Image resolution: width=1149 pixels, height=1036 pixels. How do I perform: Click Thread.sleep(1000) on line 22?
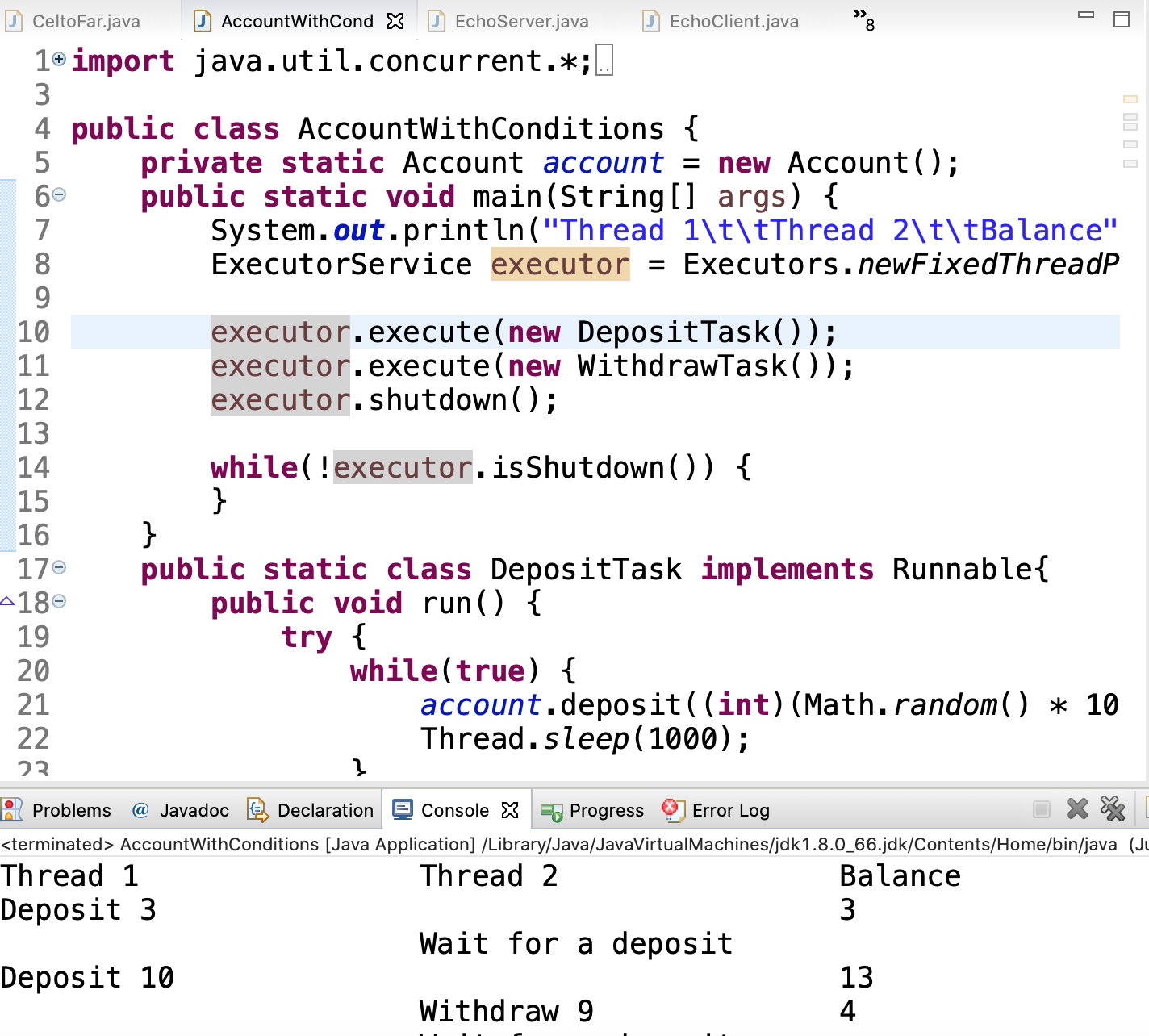(x=576, y=739)
